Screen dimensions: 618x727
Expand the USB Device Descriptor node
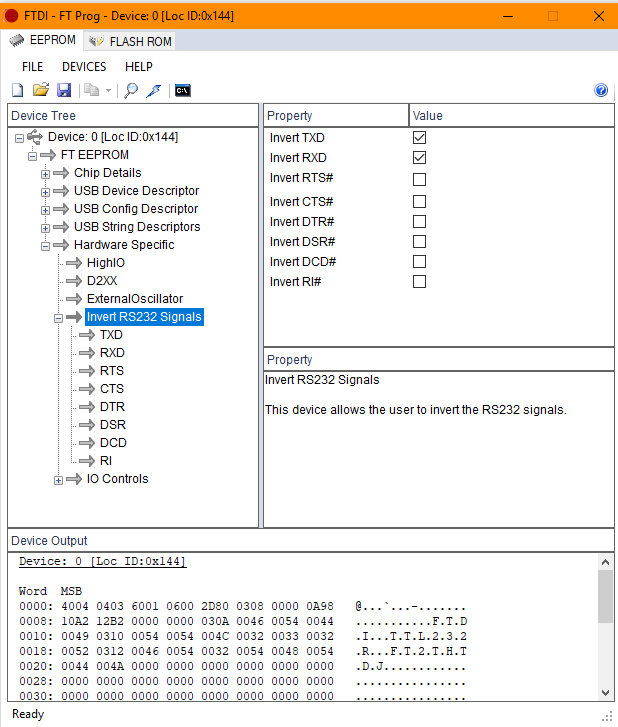click(45, 192)
